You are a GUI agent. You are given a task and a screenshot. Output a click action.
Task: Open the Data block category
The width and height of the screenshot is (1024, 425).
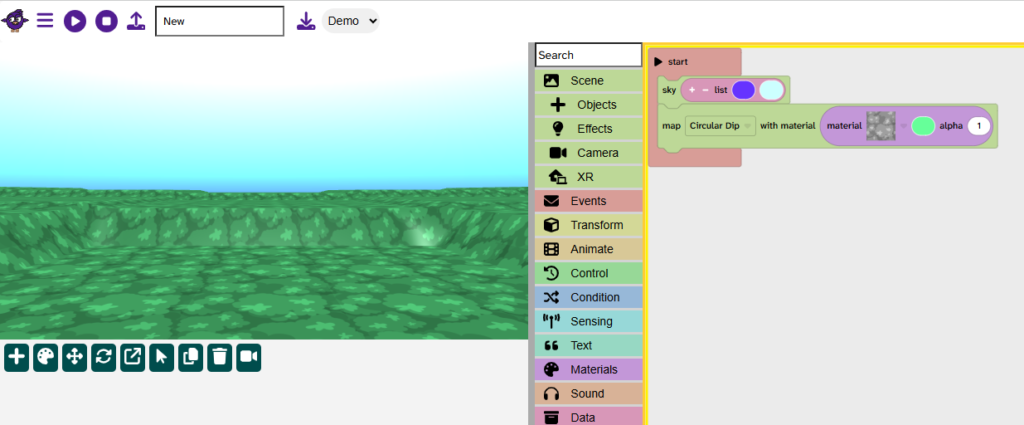click(x=588, y=417)
